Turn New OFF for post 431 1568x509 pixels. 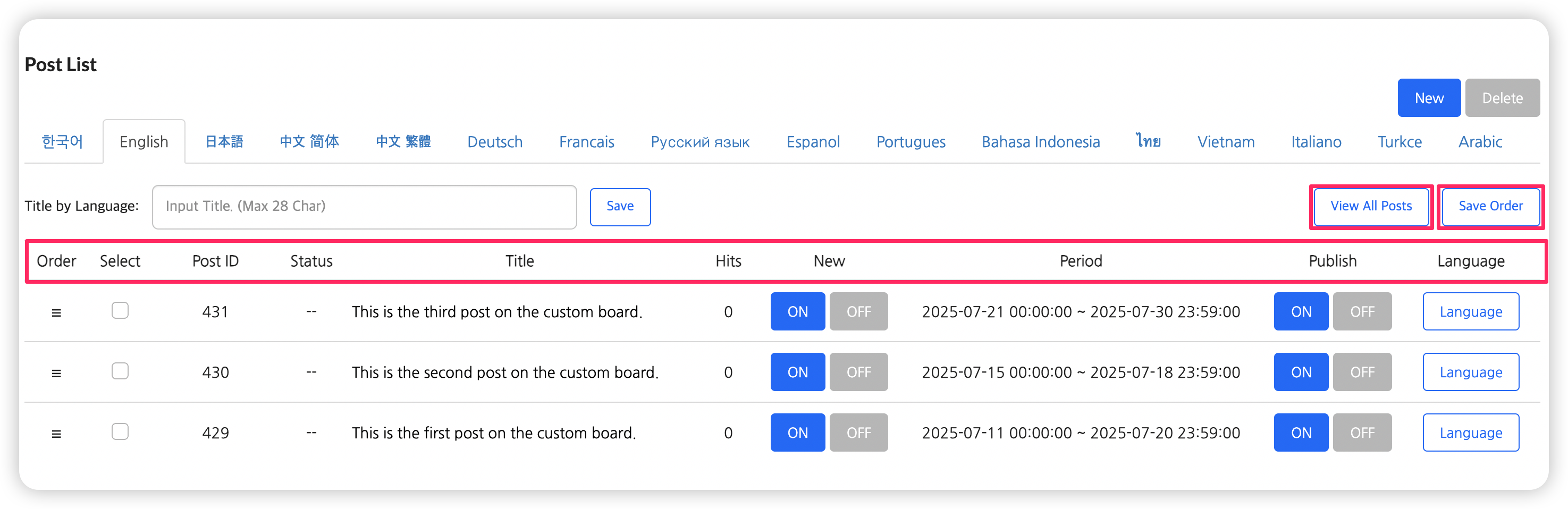tap(858, 311)
